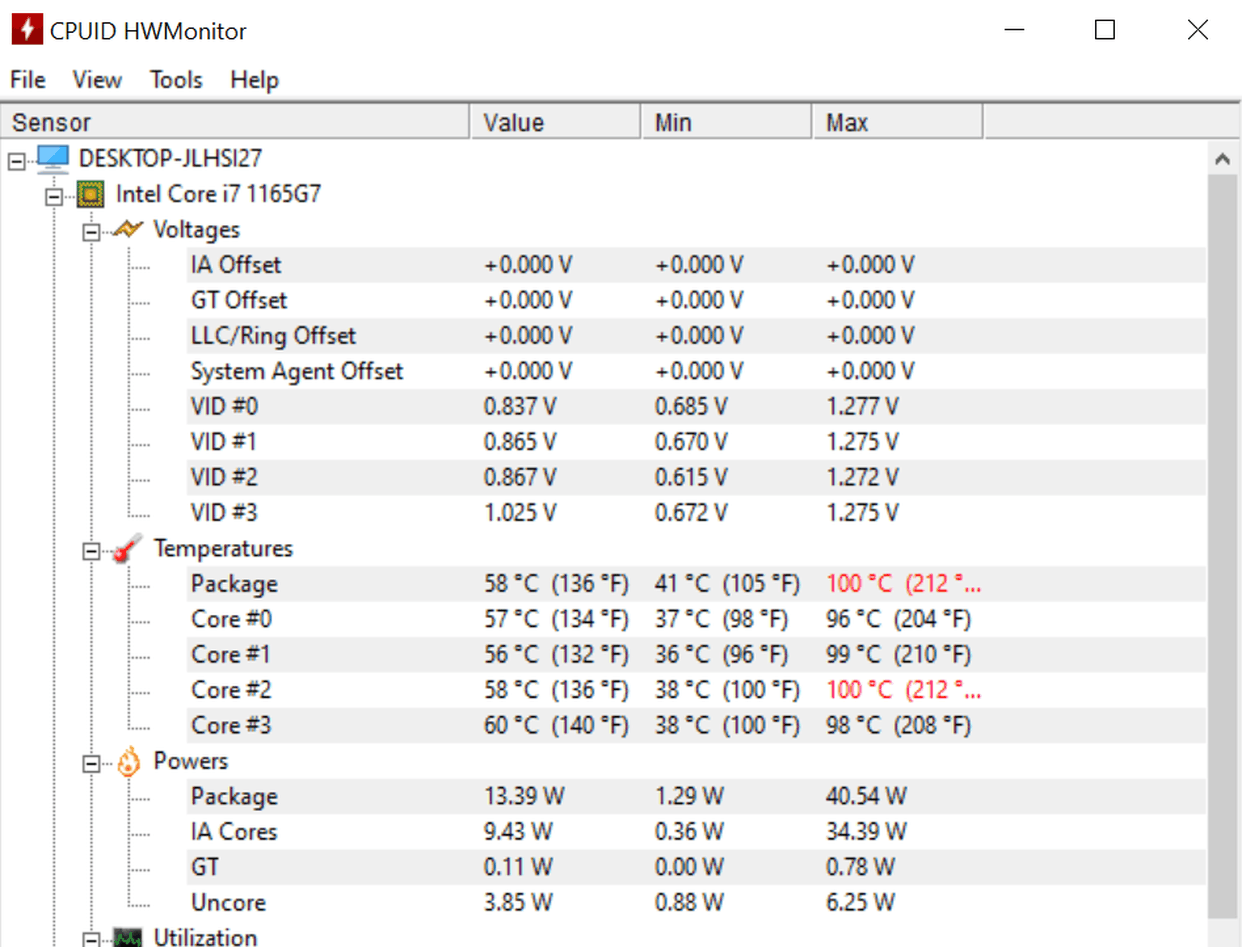Click VID #3 value 1.025 V
This screenshot has height=947, width=1242.
(520, 513)
